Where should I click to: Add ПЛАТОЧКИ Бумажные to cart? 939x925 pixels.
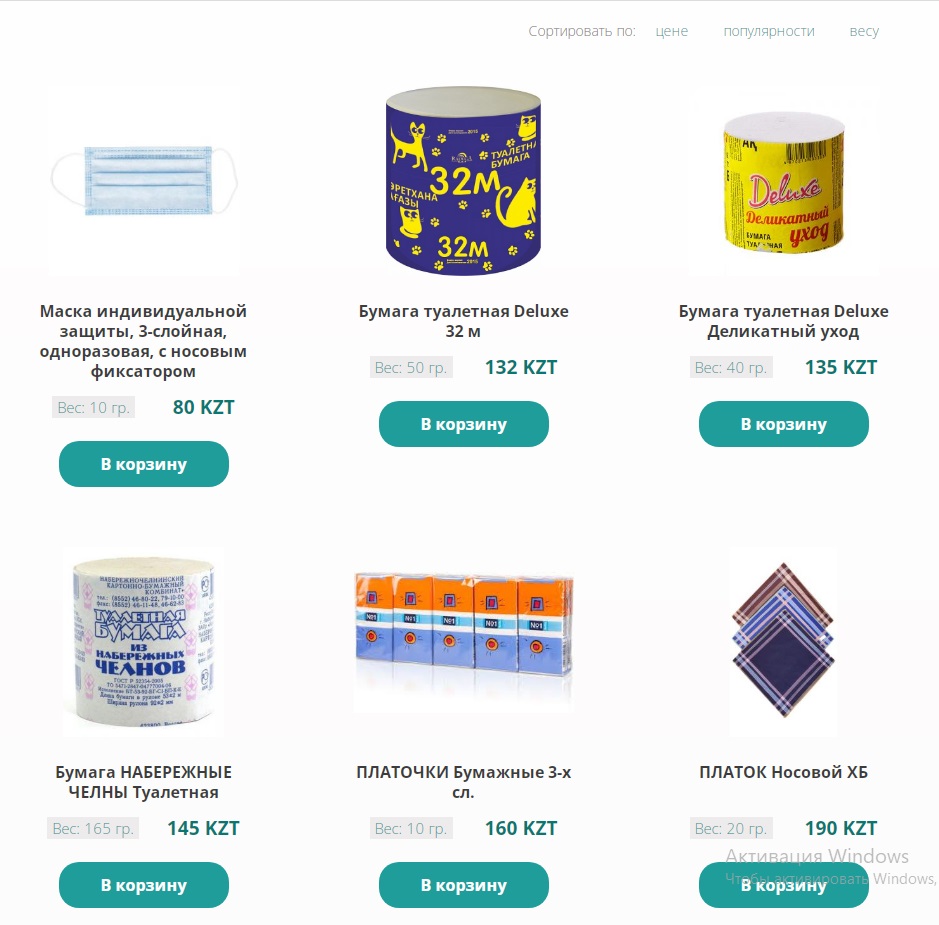(464, 885)
